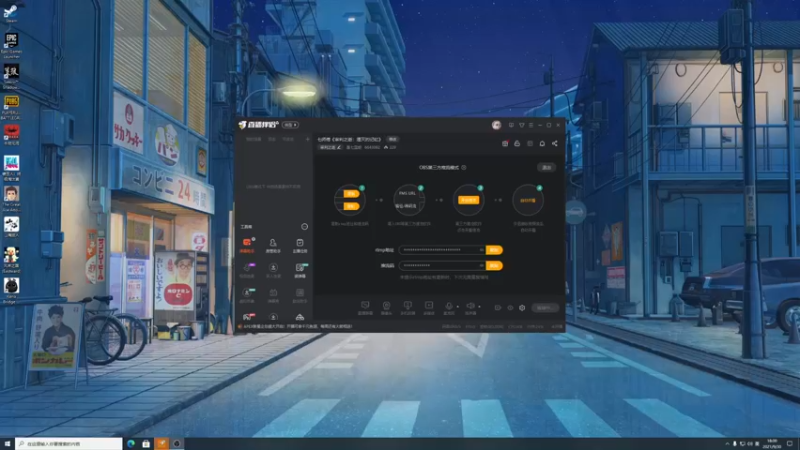Image resolution: width=800 pixels, height=450 pixels.
Task: Click the orange copy button beside the stream key
Action: point(494,266)
